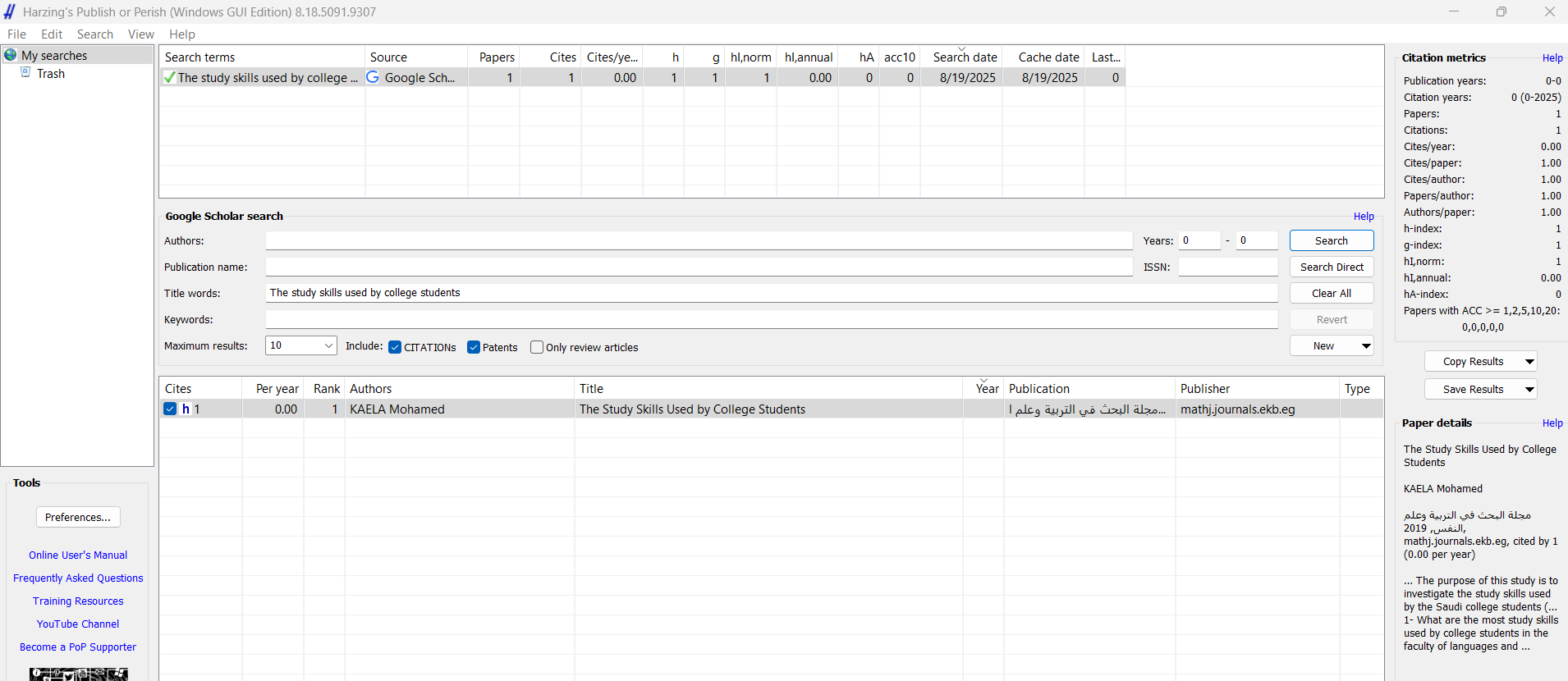Click Help link in Citation metrics panel
Viewport: 1568px width, 681px height.
click(1552, 58)
